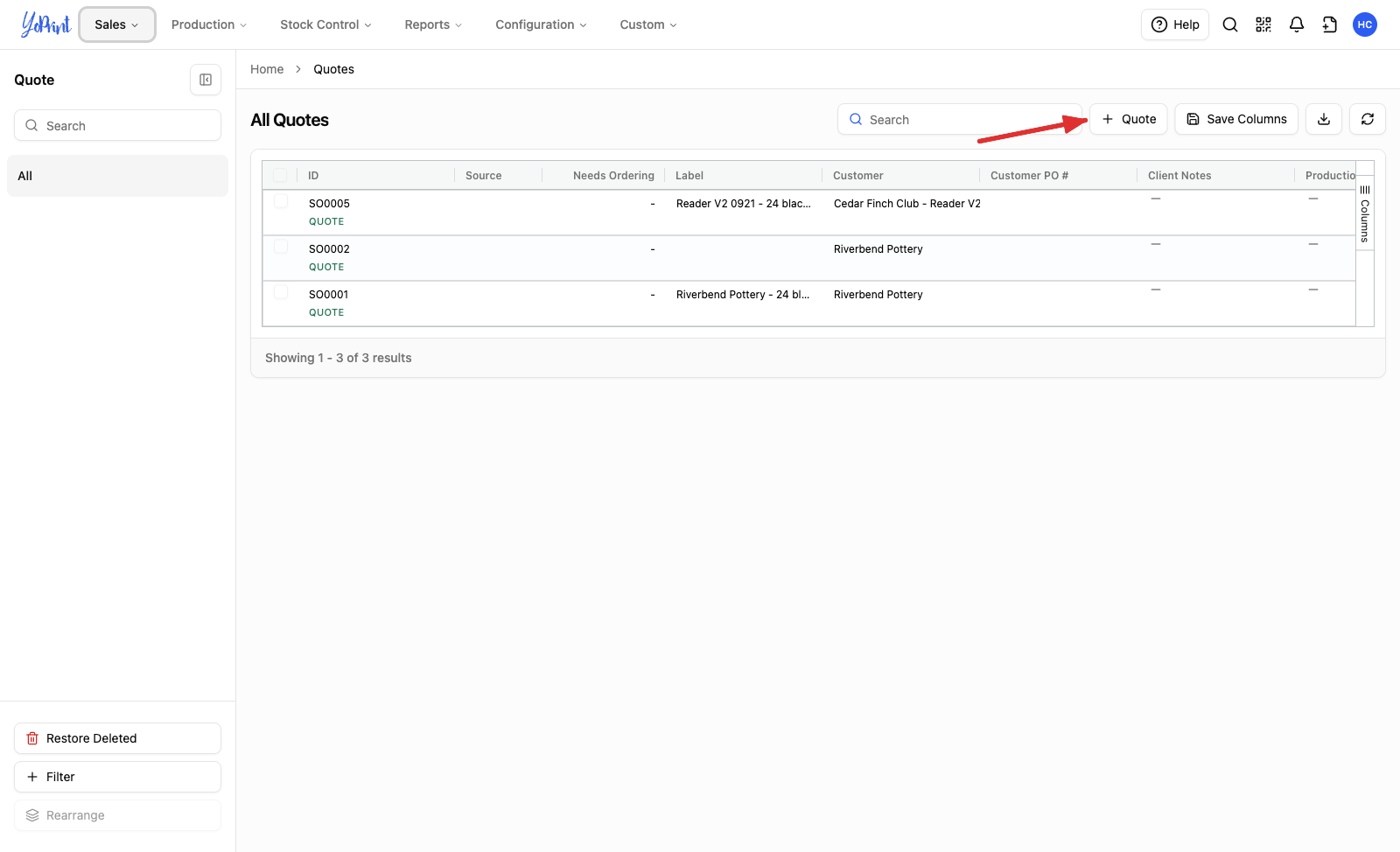Click Quotes breadcrumb
Viewport: 1400px width, 852px height.
tap(334, 69)
